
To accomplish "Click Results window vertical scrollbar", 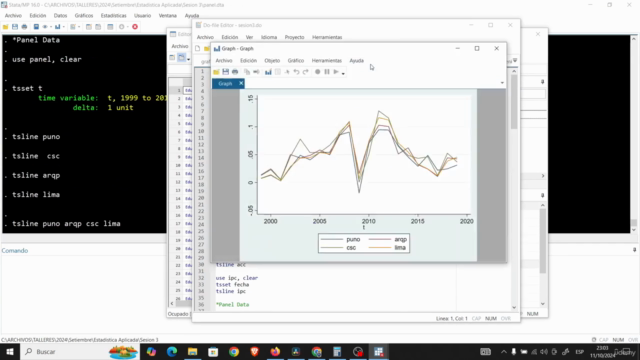I will [634, 134].
